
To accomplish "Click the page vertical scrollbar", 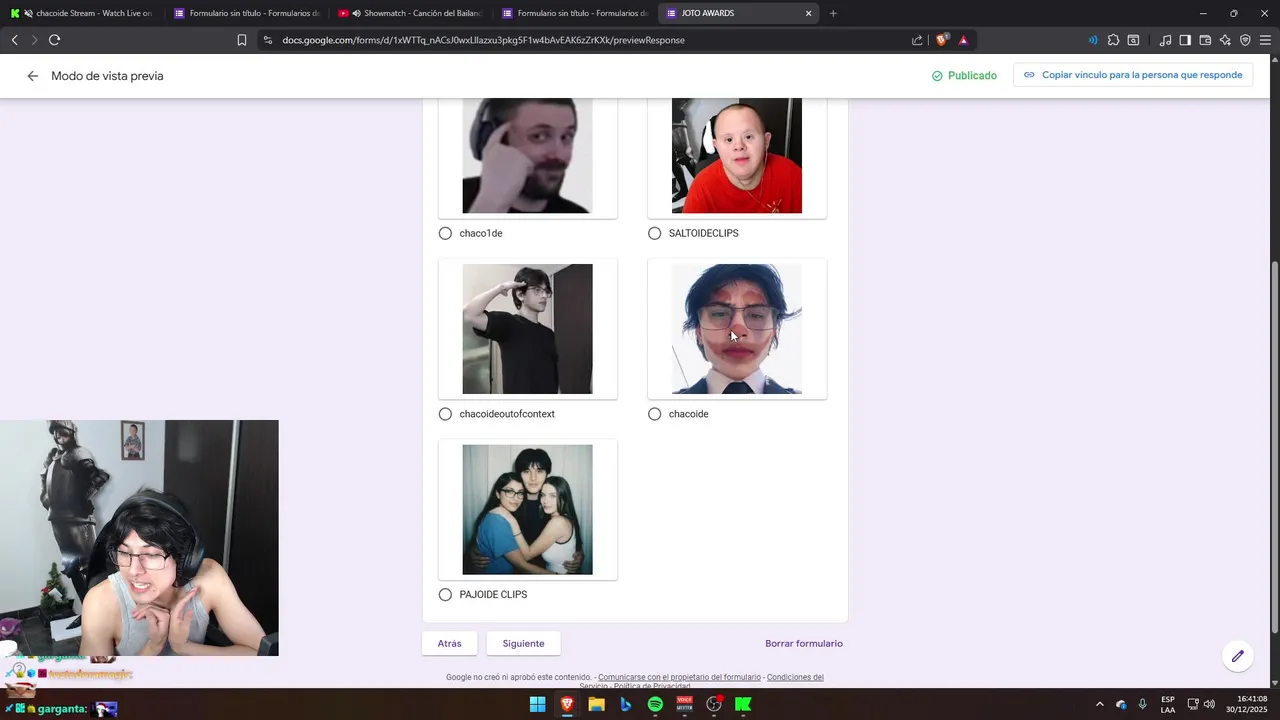I will coord(1274,445).
